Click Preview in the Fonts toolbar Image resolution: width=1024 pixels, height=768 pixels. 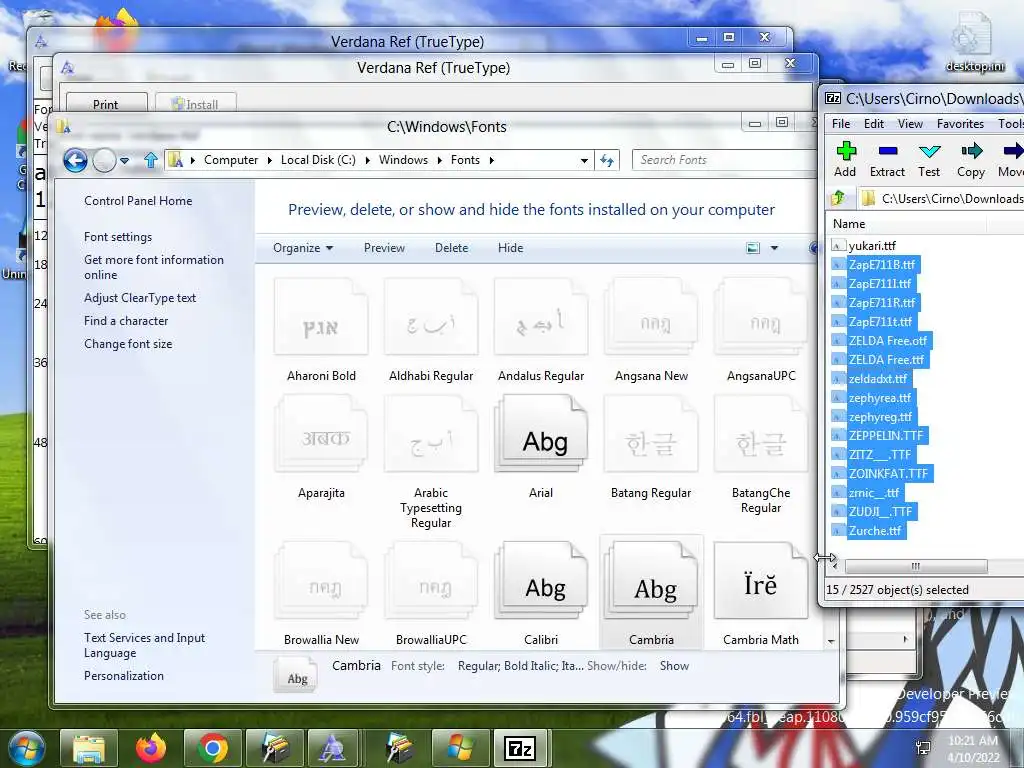[384, 248]
